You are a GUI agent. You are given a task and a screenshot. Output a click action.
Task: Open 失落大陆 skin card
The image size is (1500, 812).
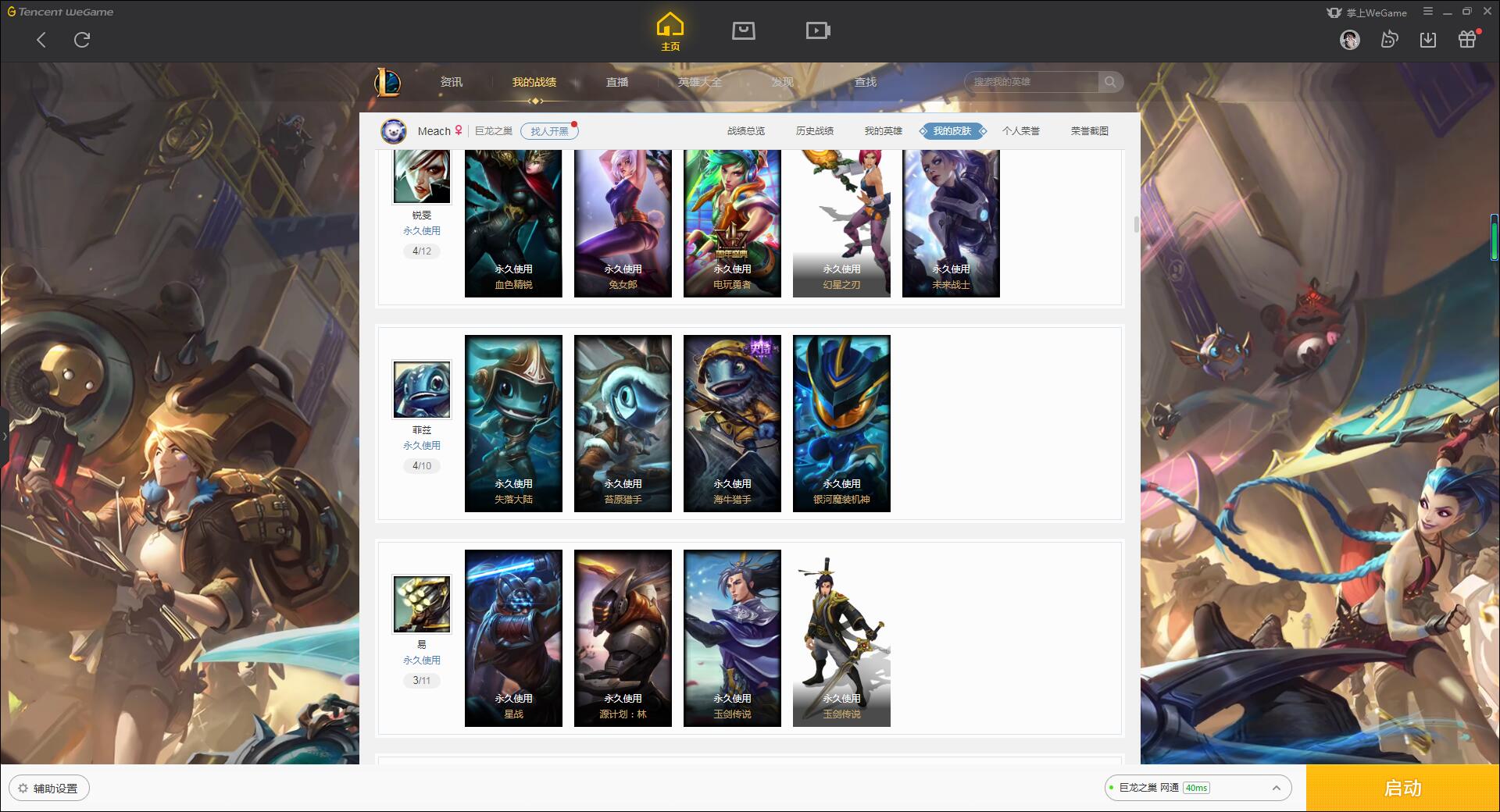[x=513, y=424]
